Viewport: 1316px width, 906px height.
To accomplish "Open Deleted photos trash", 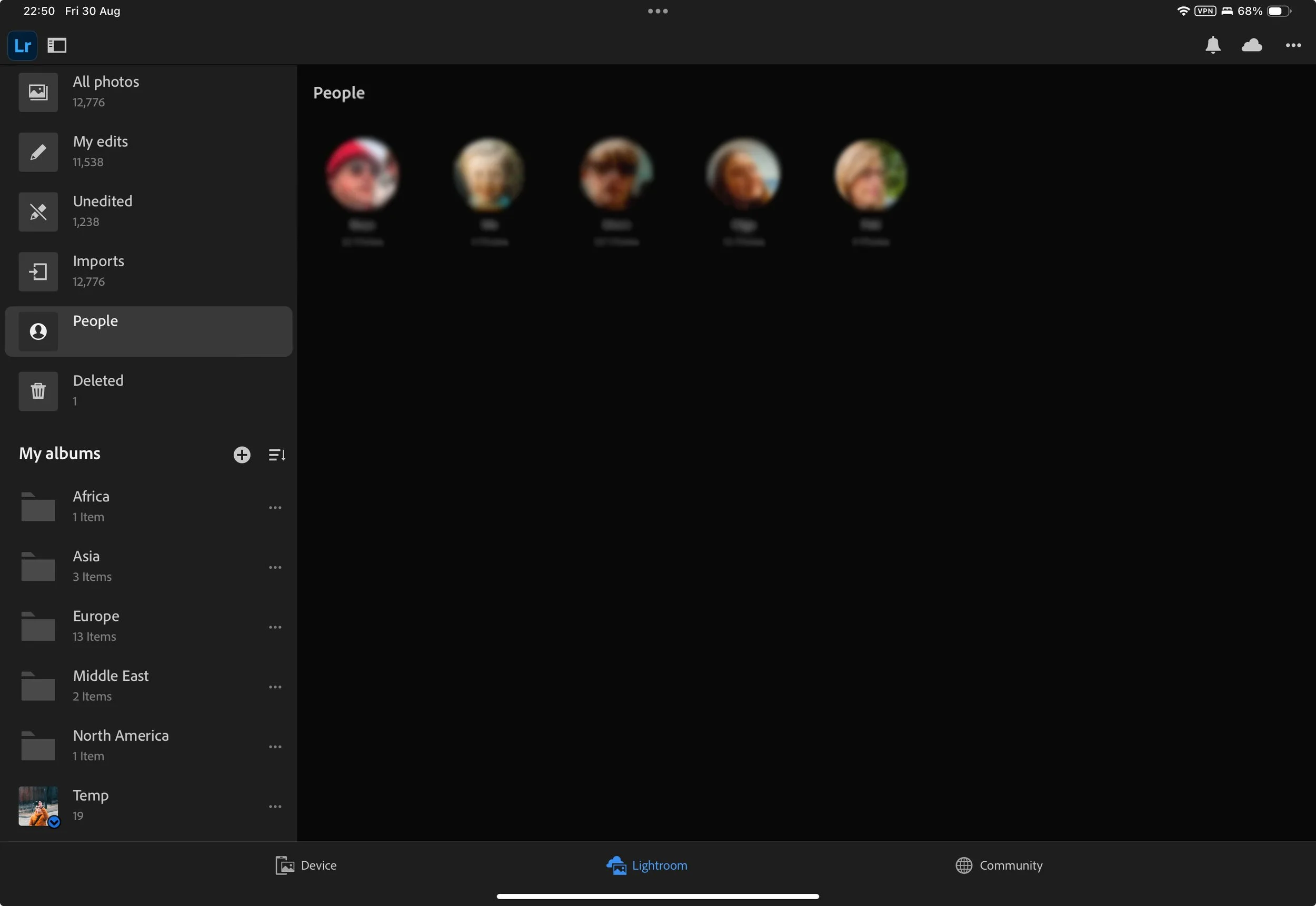I will point(98,390).
